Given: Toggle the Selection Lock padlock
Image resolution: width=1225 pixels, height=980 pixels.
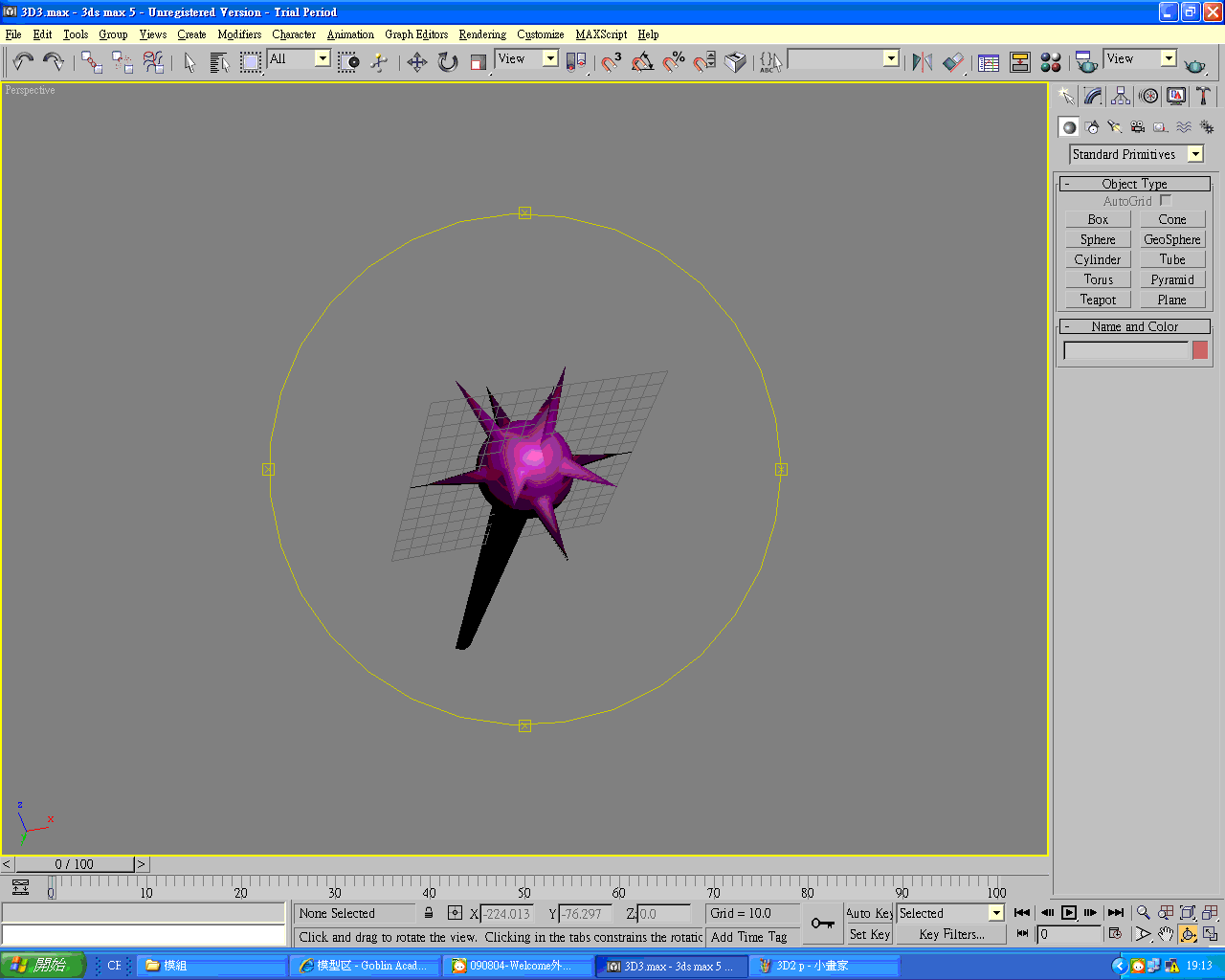Looking at the screenshot, I should (x=429, y=913).
